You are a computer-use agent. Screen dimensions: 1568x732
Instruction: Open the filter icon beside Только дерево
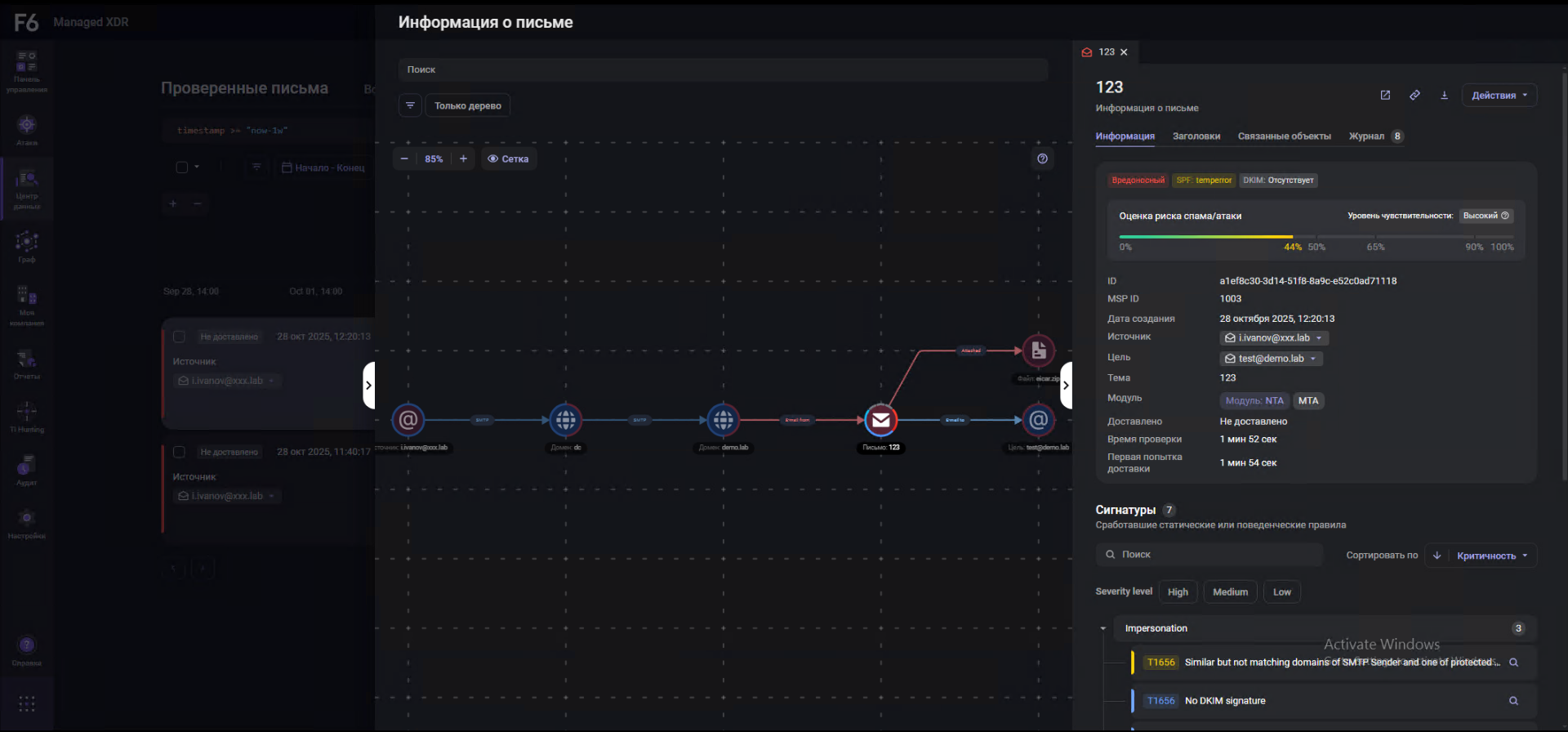pos(410,105)
